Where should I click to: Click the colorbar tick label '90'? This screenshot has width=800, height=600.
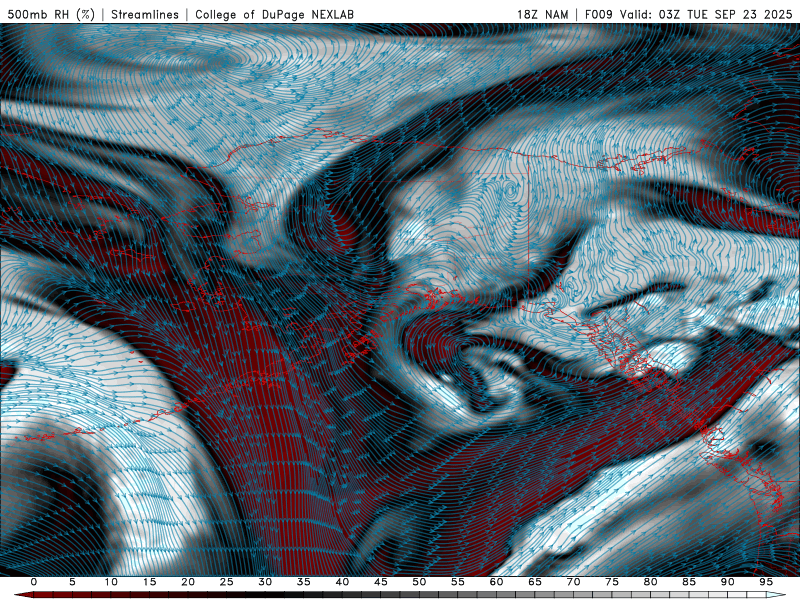(x=727, y=582)
